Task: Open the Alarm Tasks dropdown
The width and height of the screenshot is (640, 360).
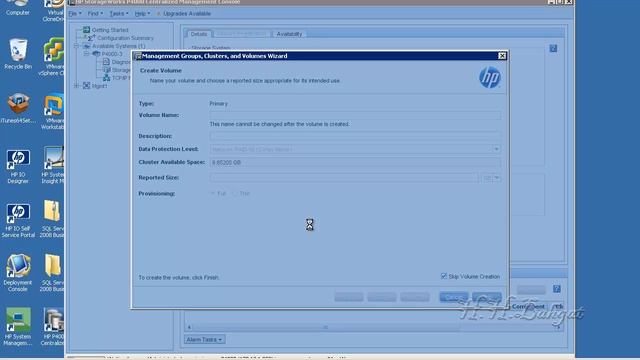Action: pos(204,339)
